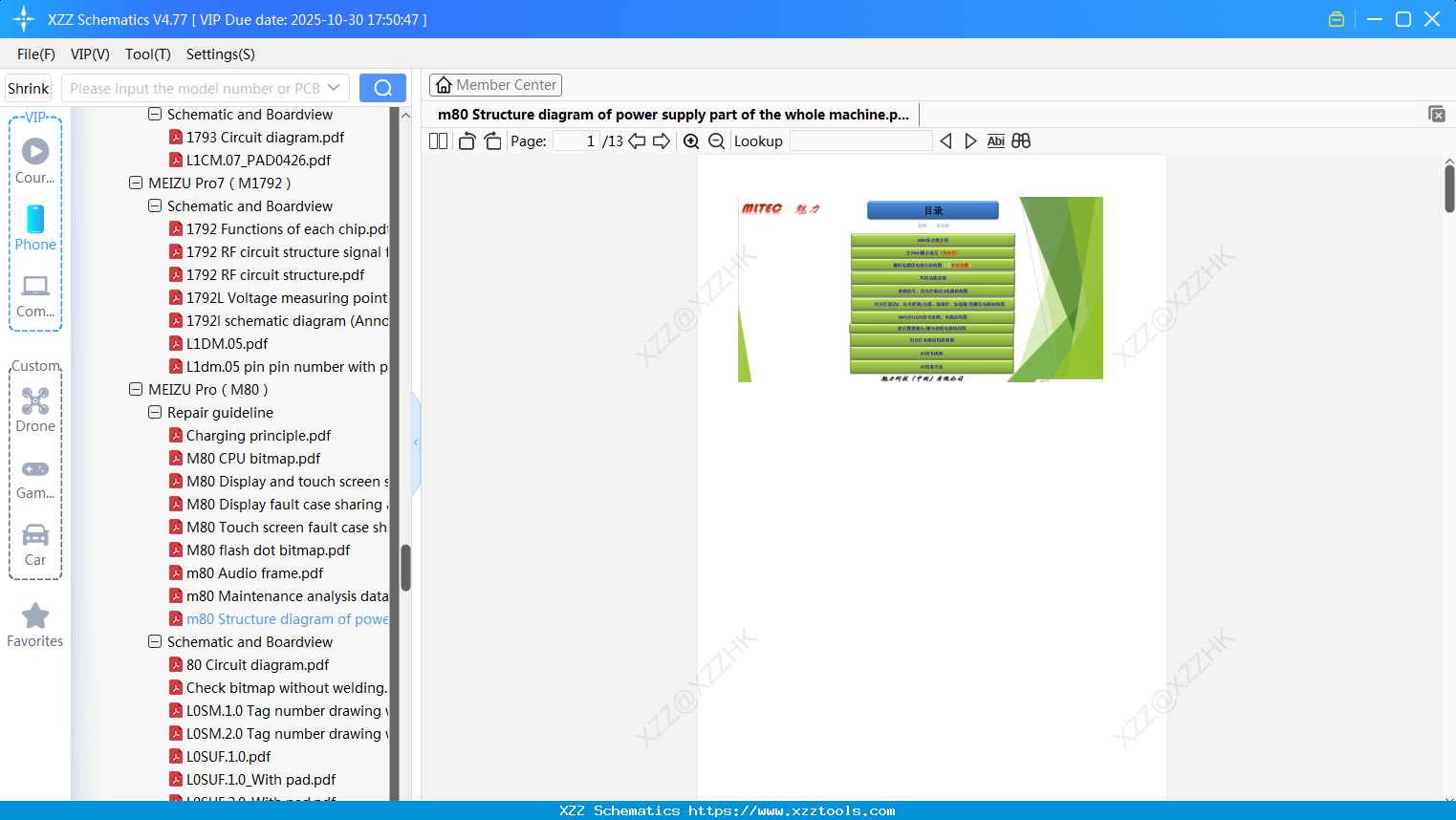This screenshot has width=1456, height=820.
Task: Click the model number search input
Action: [196, 88]
